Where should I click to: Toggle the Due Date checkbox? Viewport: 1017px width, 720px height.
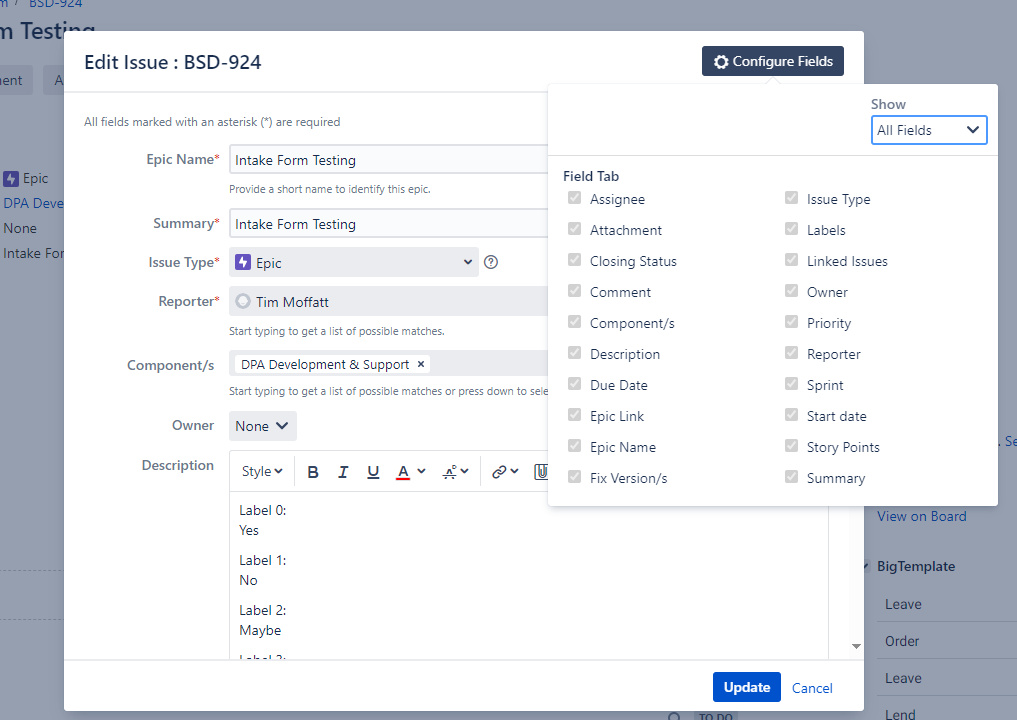point(574,383)
